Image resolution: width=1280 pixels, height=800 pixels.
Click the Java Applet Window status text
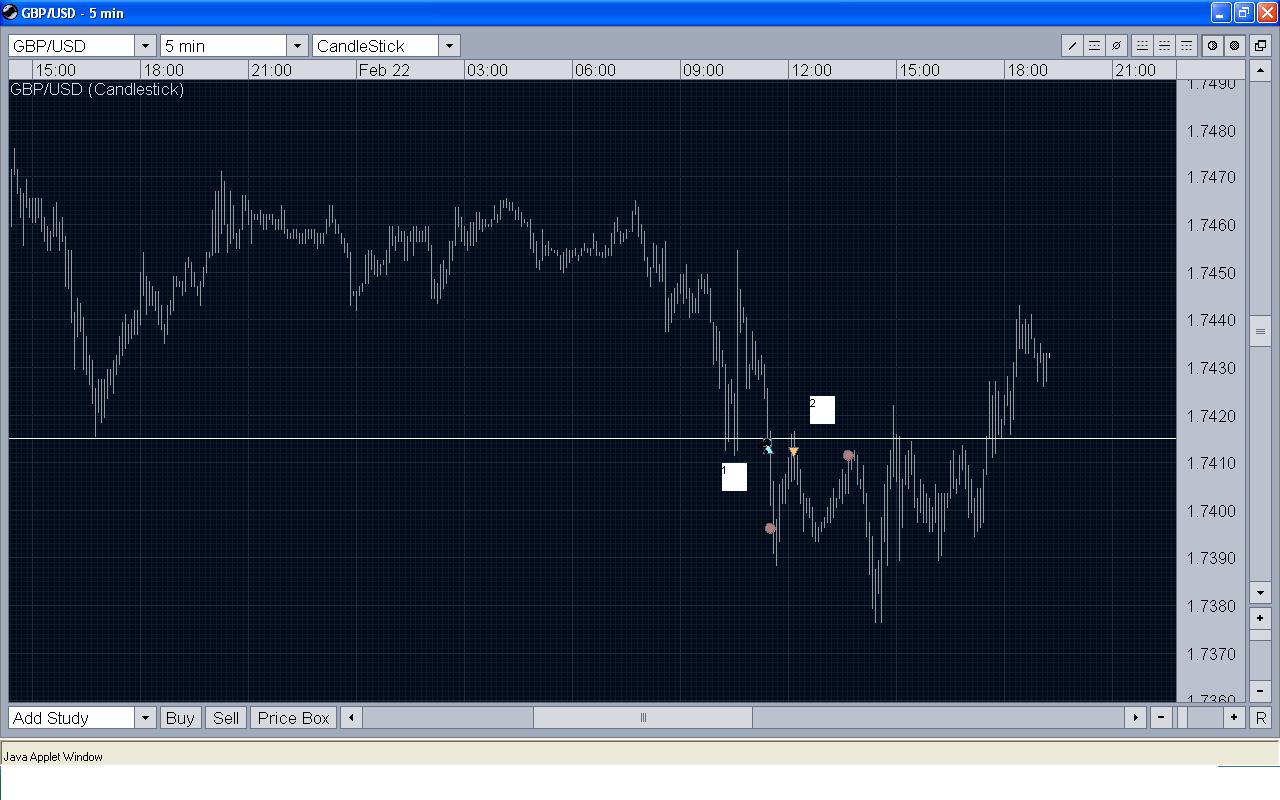(53, 757)
